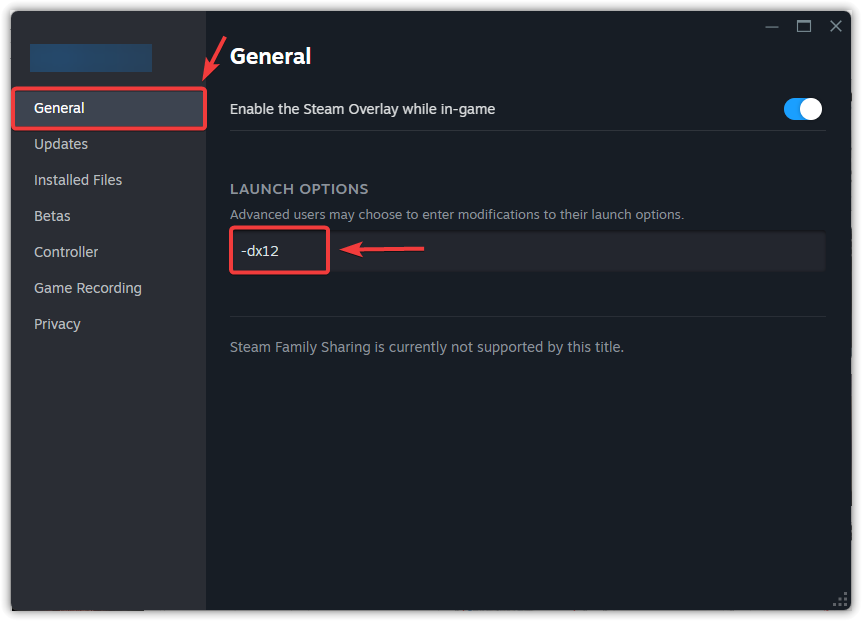Open the Controller settings section
Viewport: 862px width, 621px height.
66,251
